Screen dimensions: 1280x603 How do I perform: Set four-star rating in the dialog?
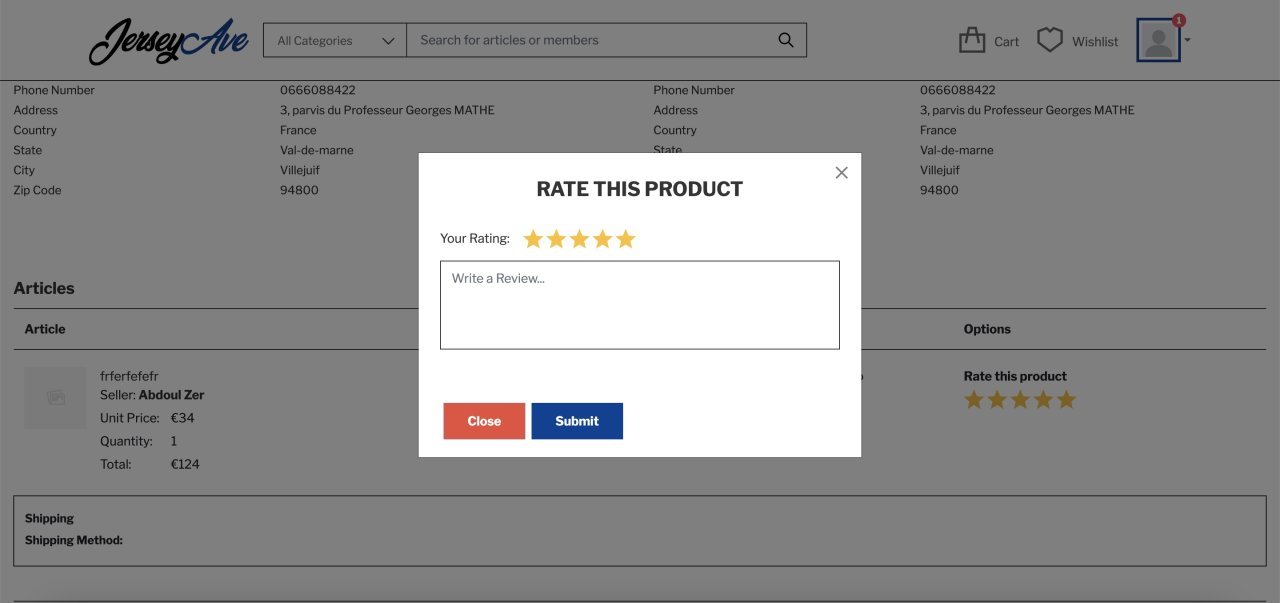(x=602, y=239)
